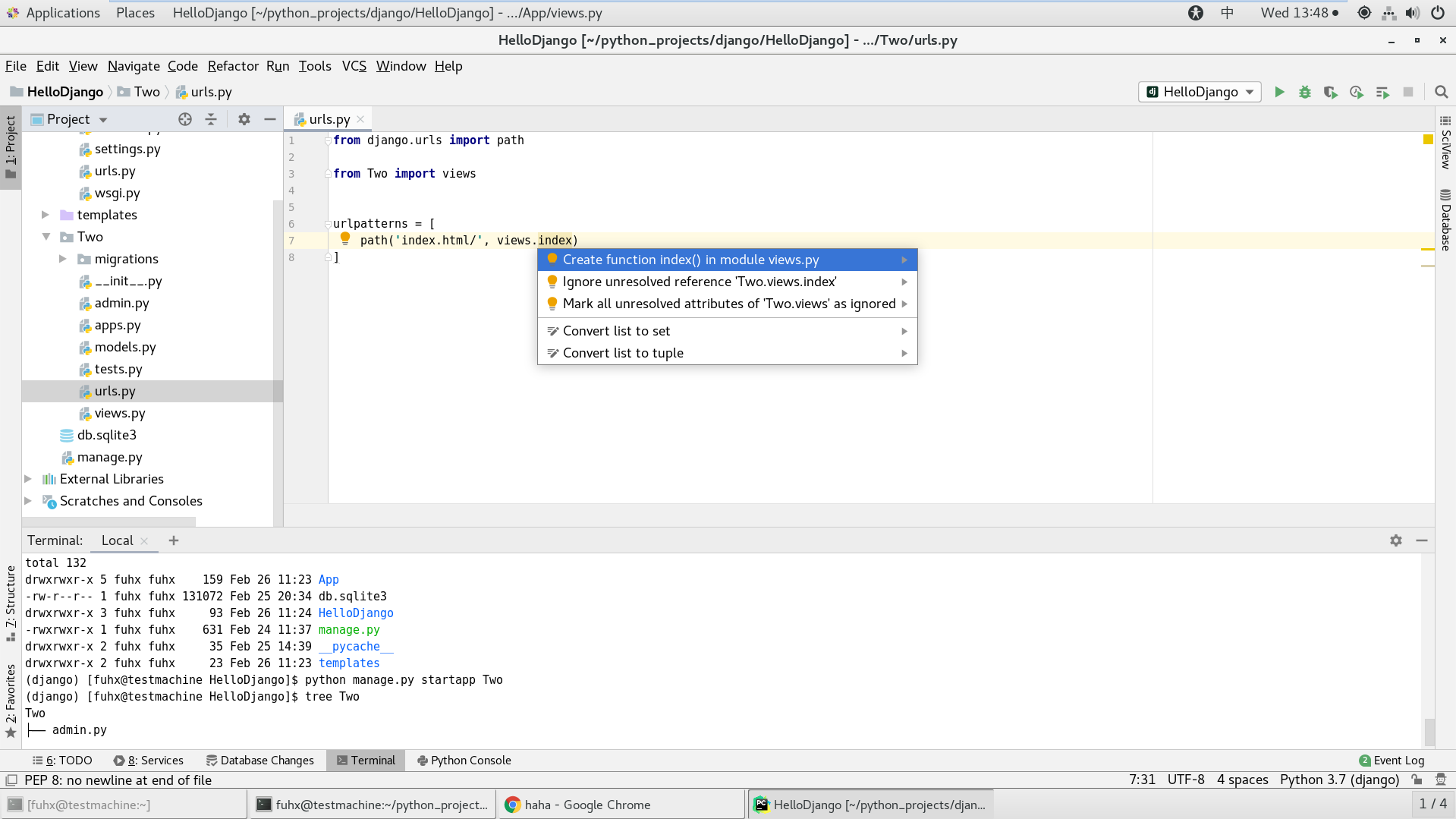Open the Services tool window tab
Viewport: 1456px width, 819px height.
click(x=149, y=761)
